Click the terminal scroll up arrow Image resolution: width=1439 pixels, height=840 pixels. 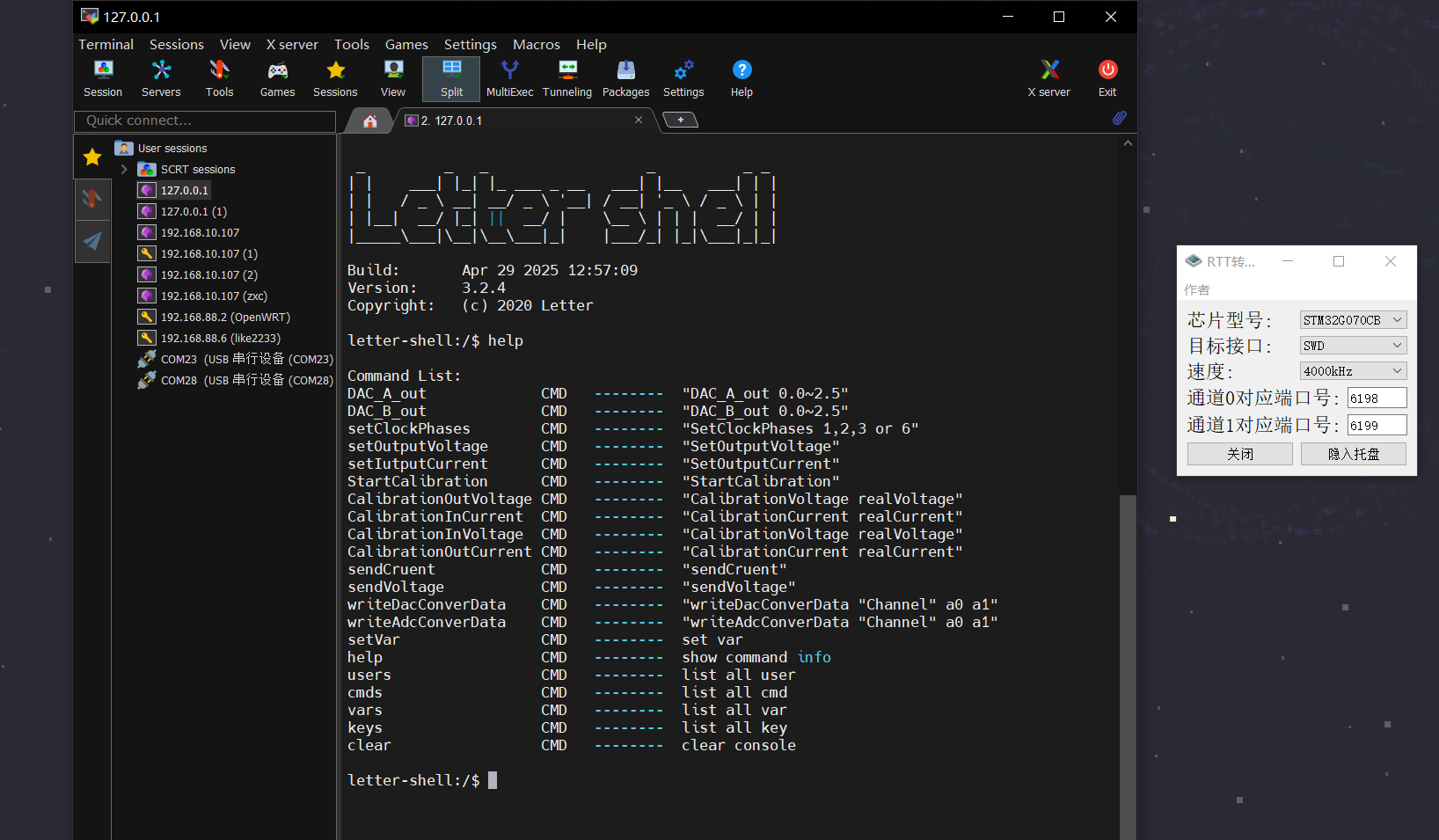pyautogui.click(x=1128, y=142)
